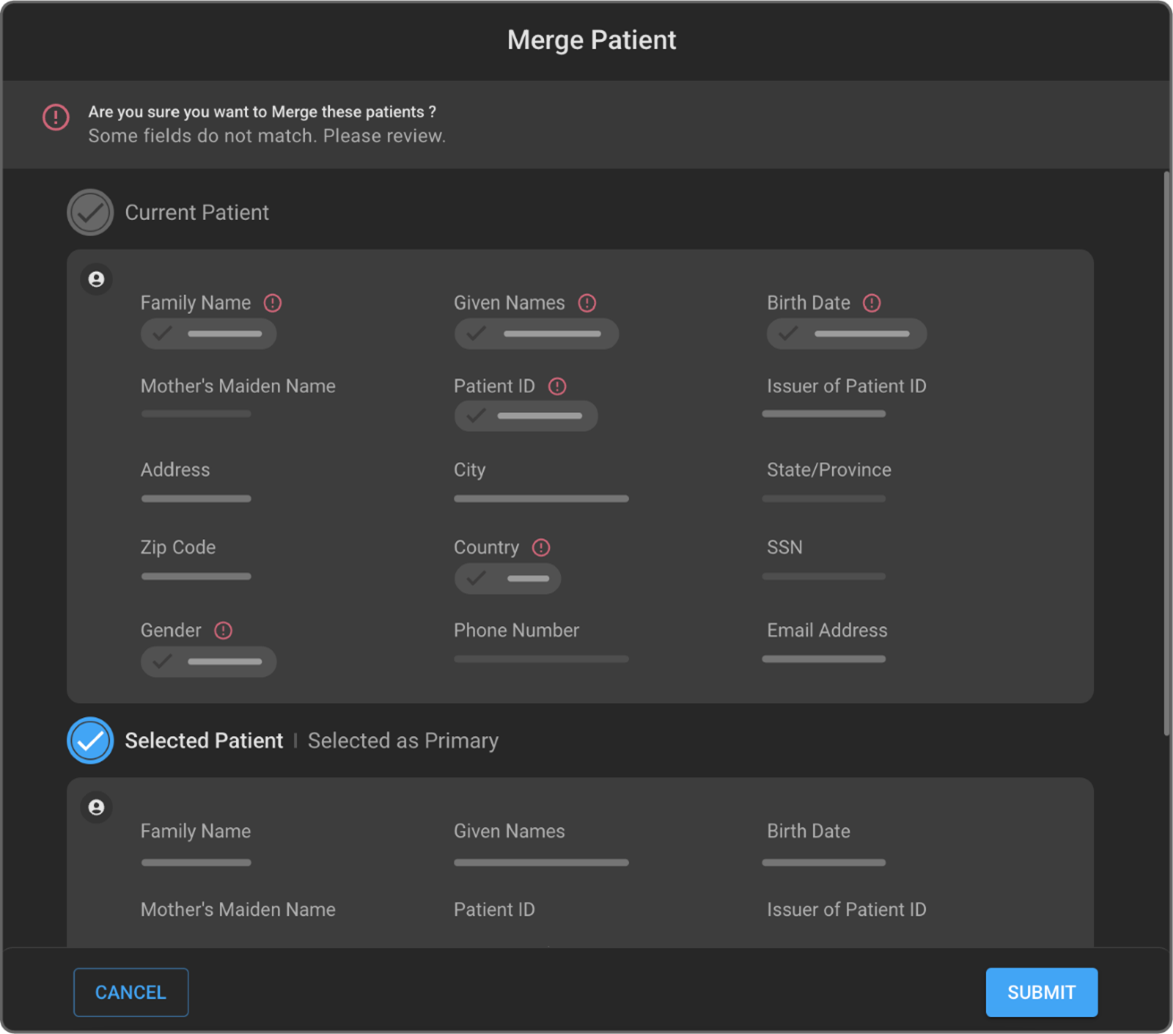Click the Selected Patient avatar icon
Image resolution: width=1173 pixels, height=1034 pixels.
pyautogui.click(x=96, y=807)
